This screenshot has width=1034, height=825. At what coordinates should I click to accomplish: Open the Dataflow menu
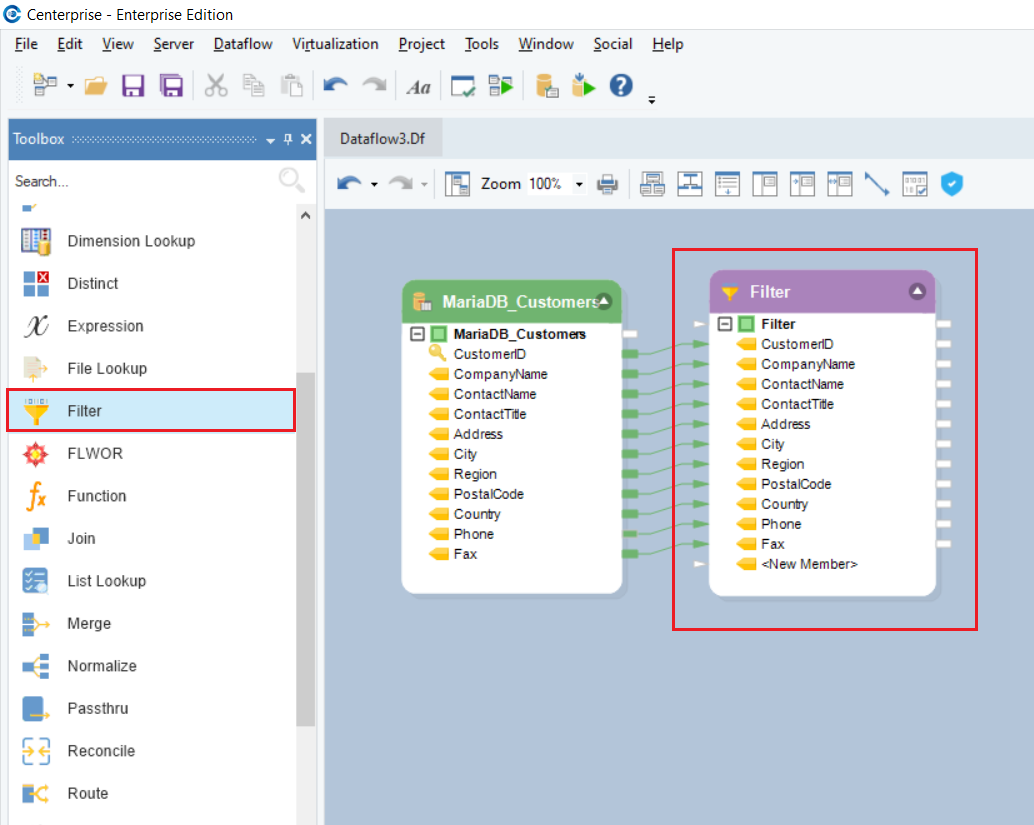click(x=243, y=44)
